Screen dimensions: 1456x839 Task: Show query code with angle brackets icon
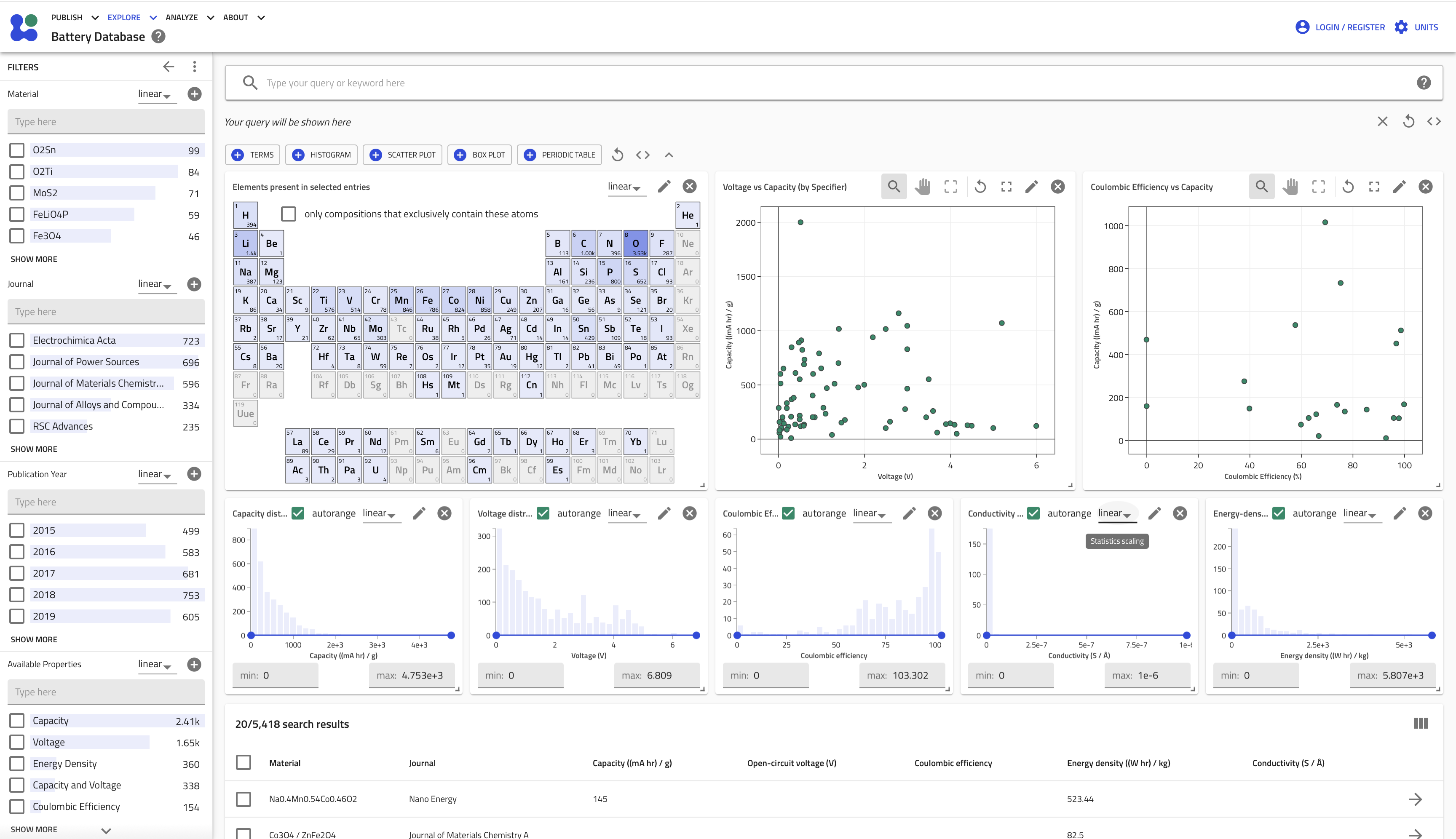coord(1434,122)
